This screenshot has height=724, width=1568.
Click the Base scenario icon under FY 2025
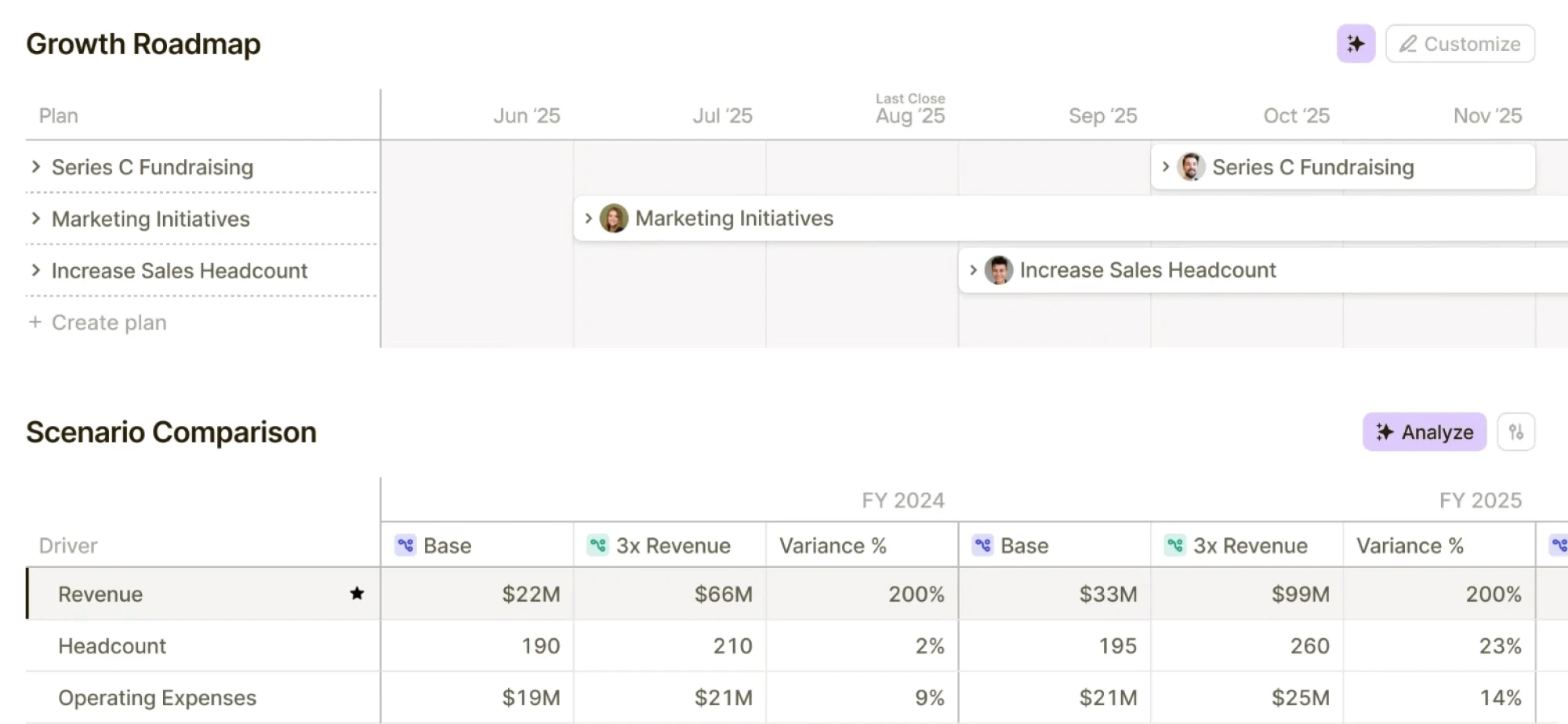click(x=983, y=545)
